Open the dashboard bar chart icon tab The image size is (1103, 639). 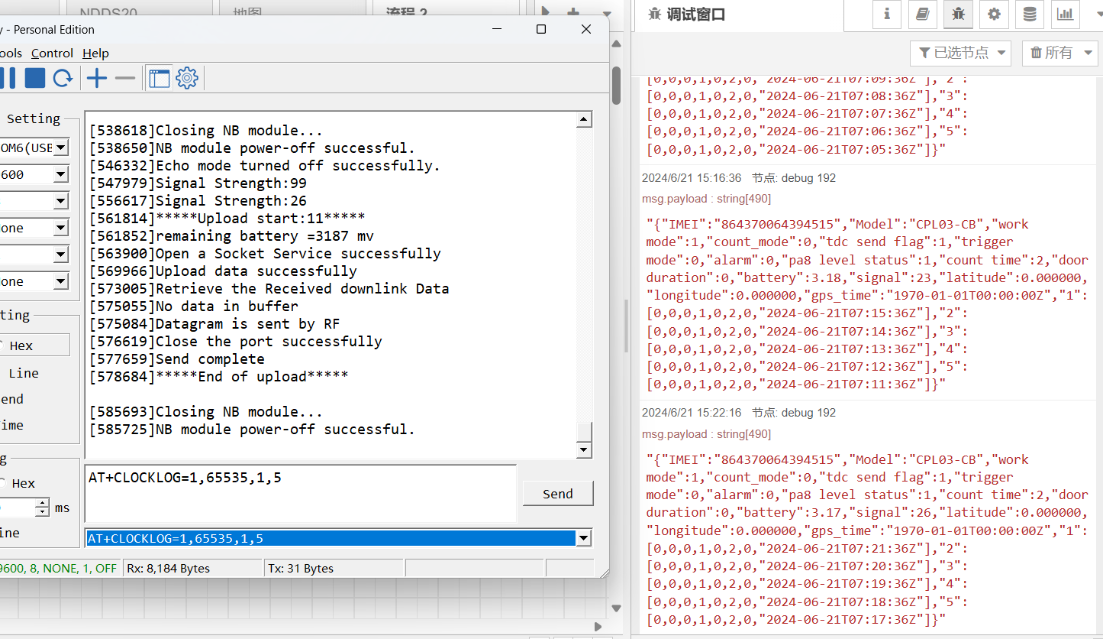click(1066, 14)
